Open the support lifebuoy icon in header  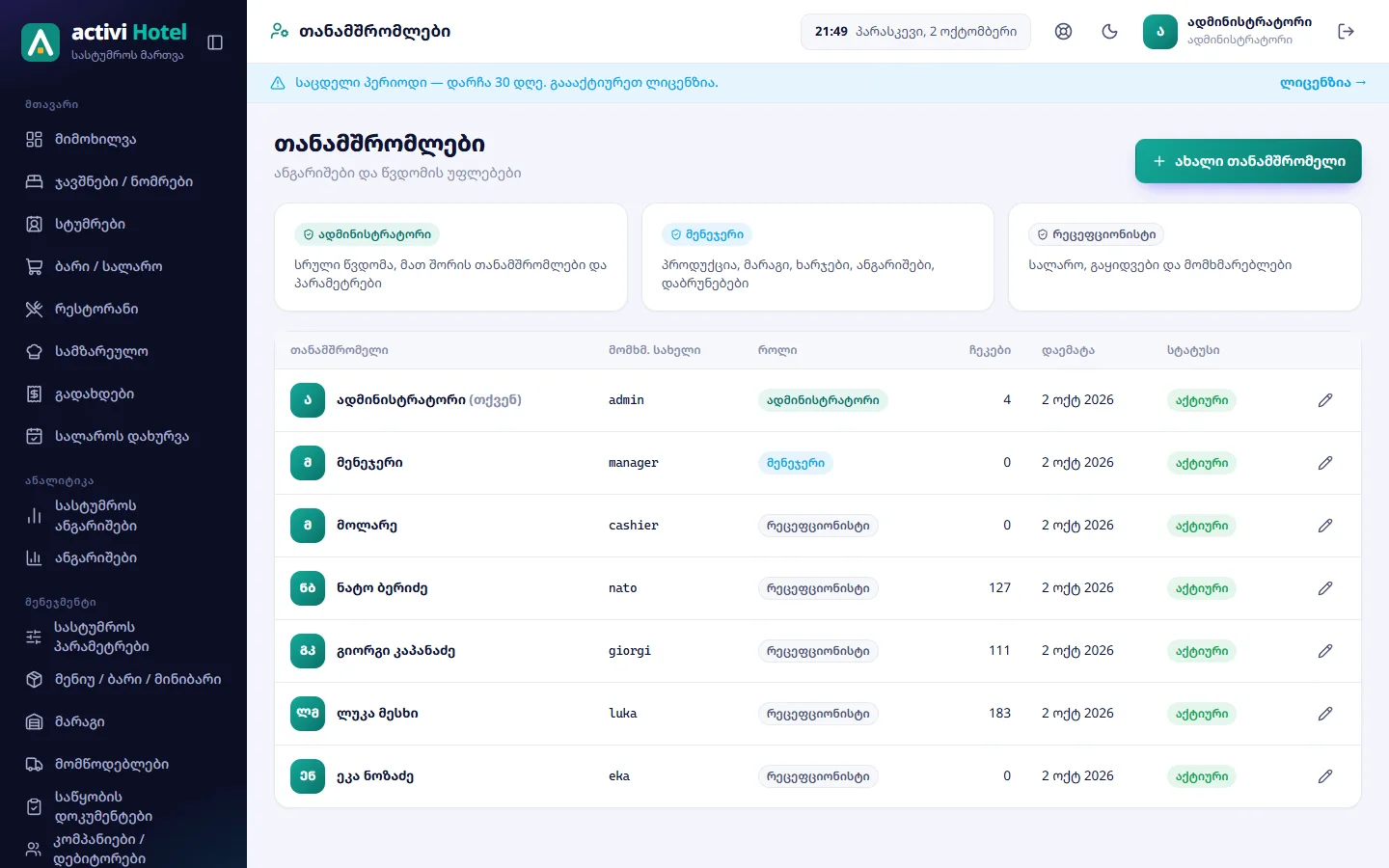(1064, 32)
